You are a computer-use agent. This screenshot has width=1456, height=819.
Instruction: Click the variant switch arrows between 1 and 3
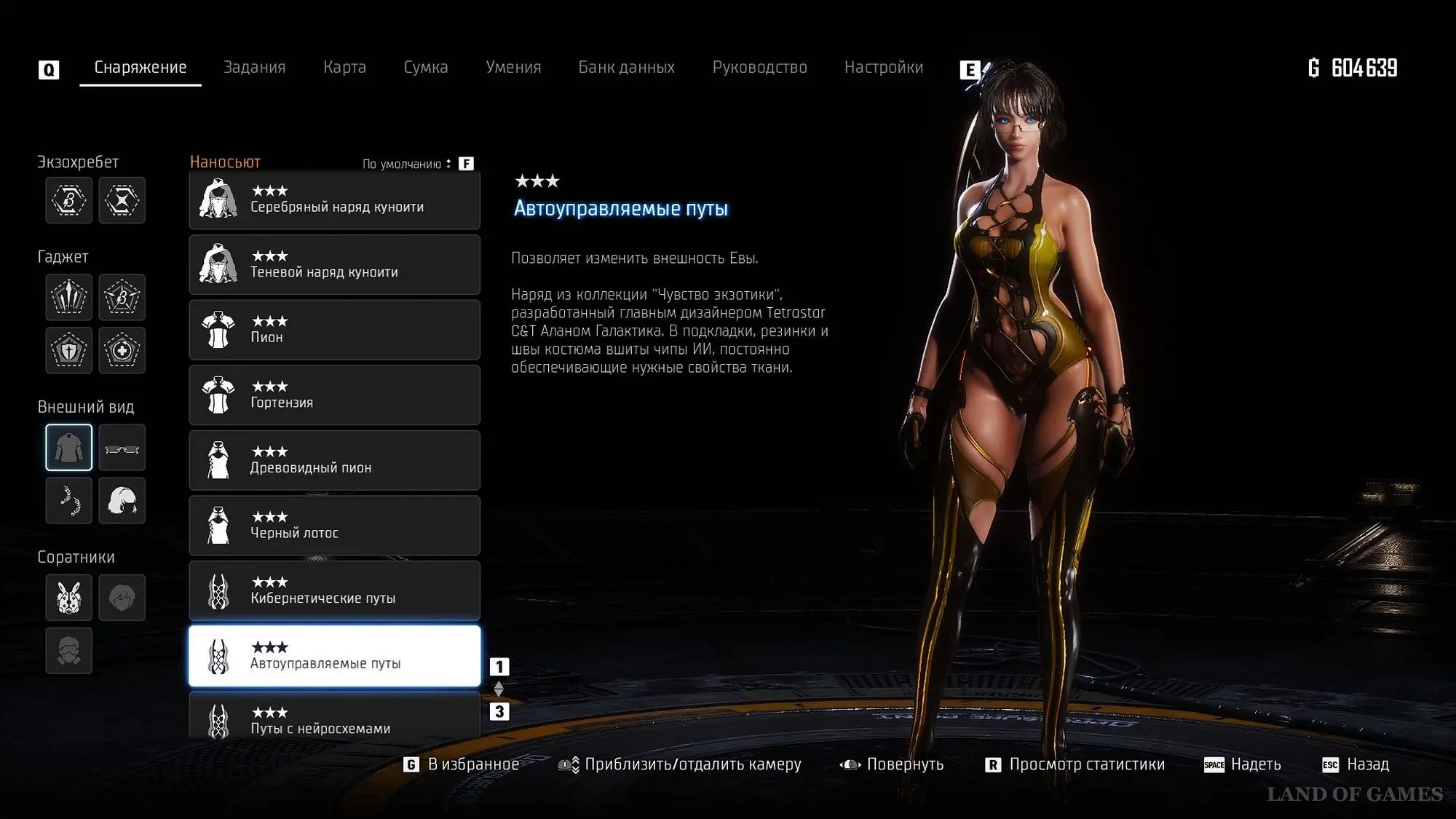(x=499, y=689)
